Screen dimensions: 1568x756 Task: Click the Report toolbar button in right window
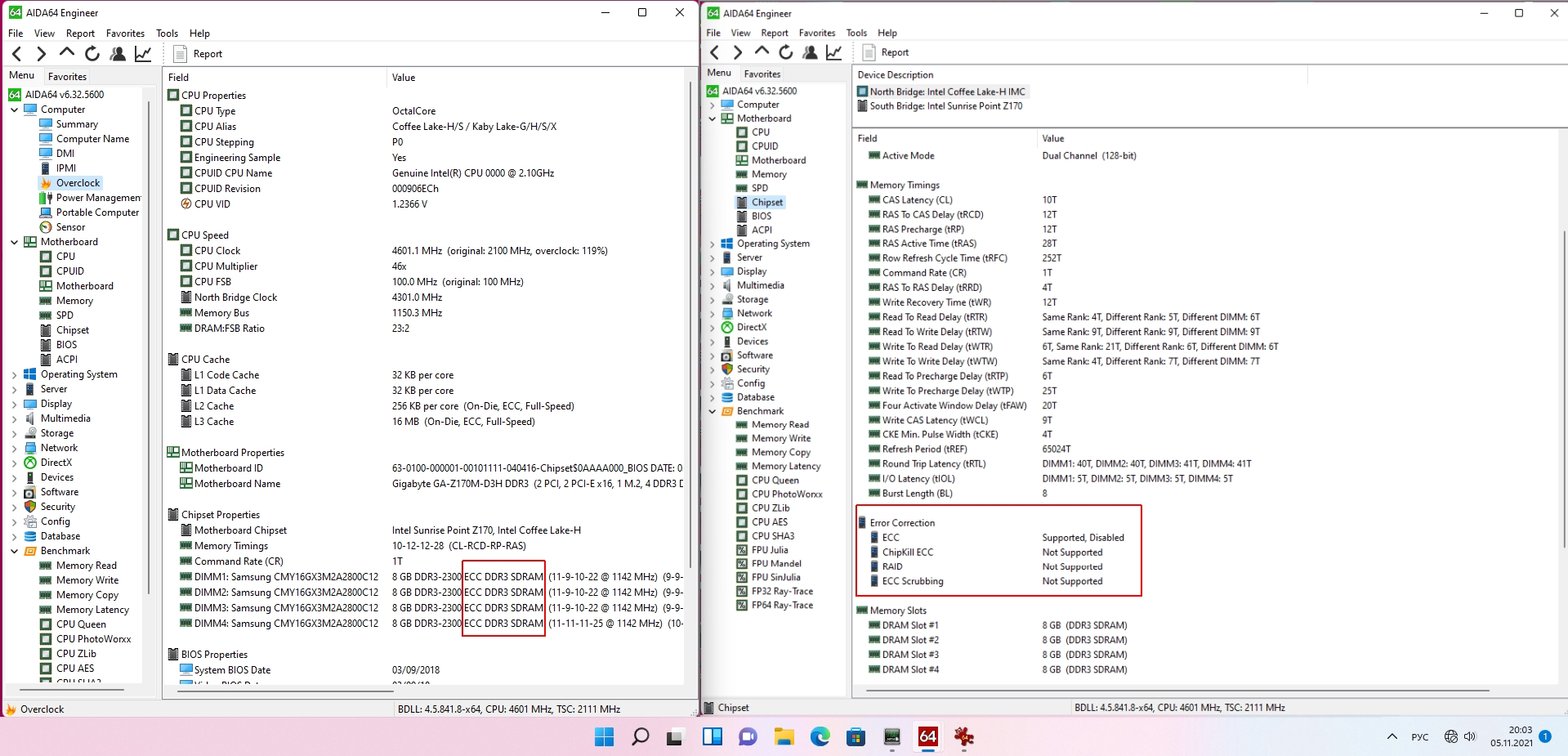886,52
